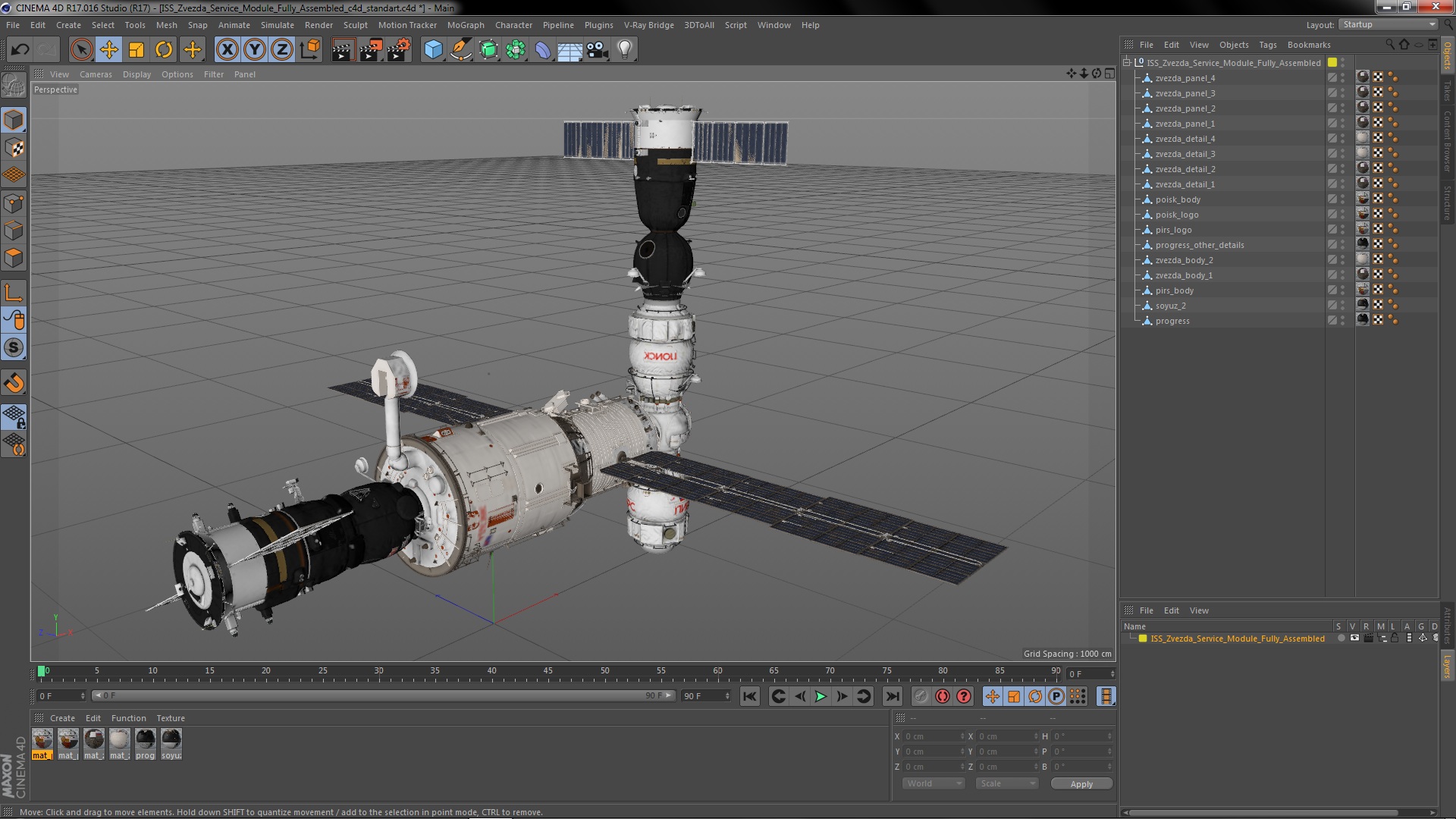1456x819 pixels.
Task: Render the active view with clapperboard icon
Action: coord(343,50)
